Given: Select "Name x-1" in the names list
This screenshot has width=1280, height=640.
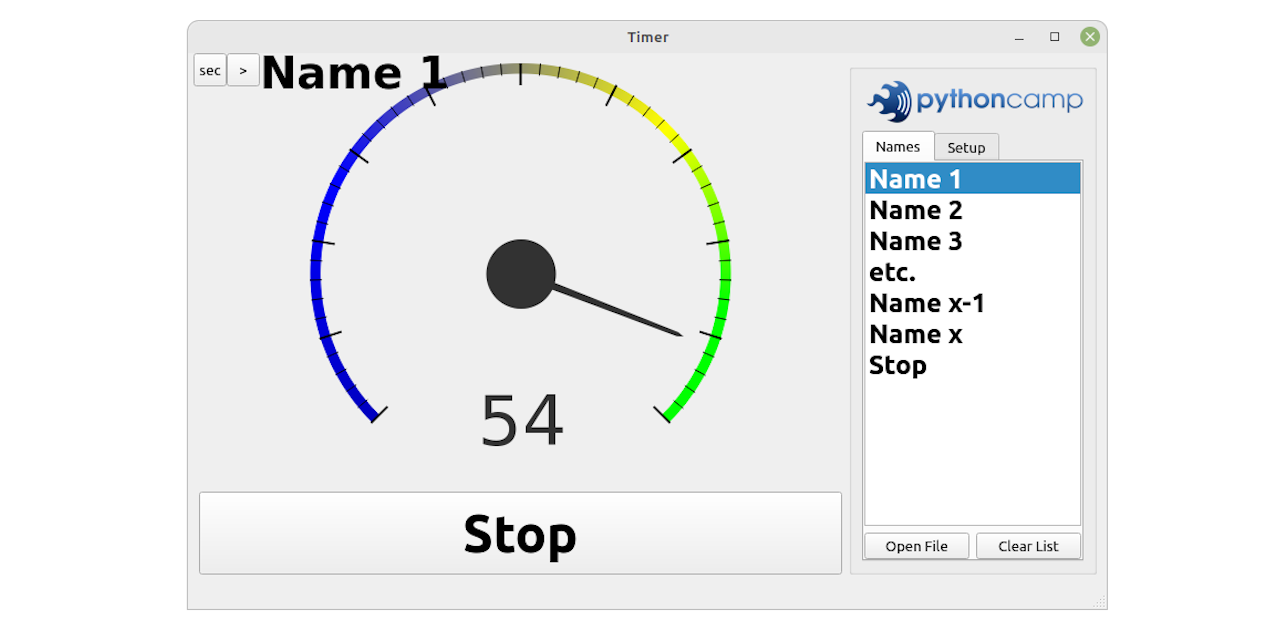Looking at the screenshot, I should click(x=926, y=303).
